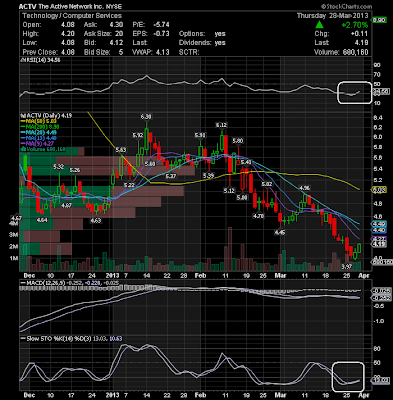The image size is (393, 400).
Task: Click the StockCharts.com copyright text
Action: 346,6
